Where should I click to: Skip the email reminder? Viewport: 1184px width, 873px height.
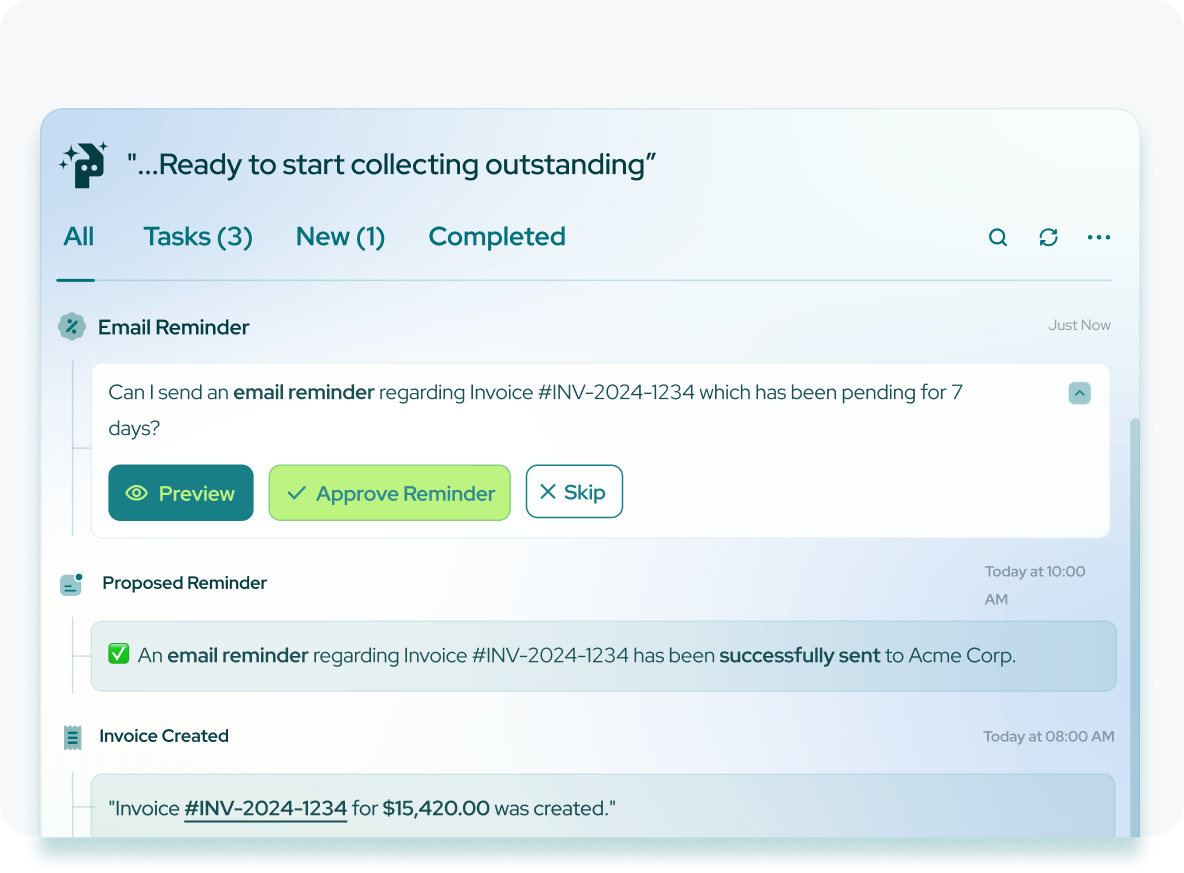pos(574,492)
